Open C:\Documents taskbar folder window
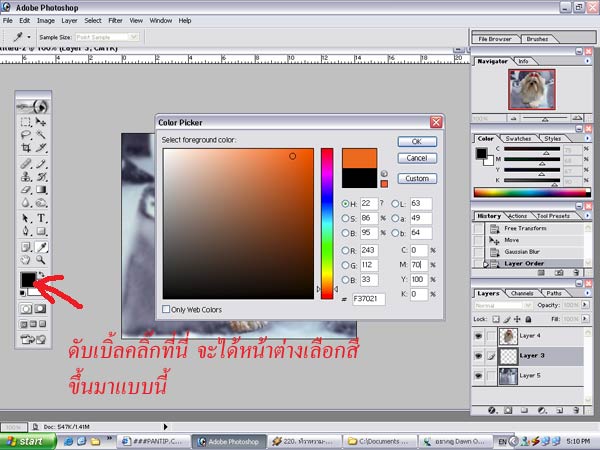The image size is (600, 450). point(380,442)
